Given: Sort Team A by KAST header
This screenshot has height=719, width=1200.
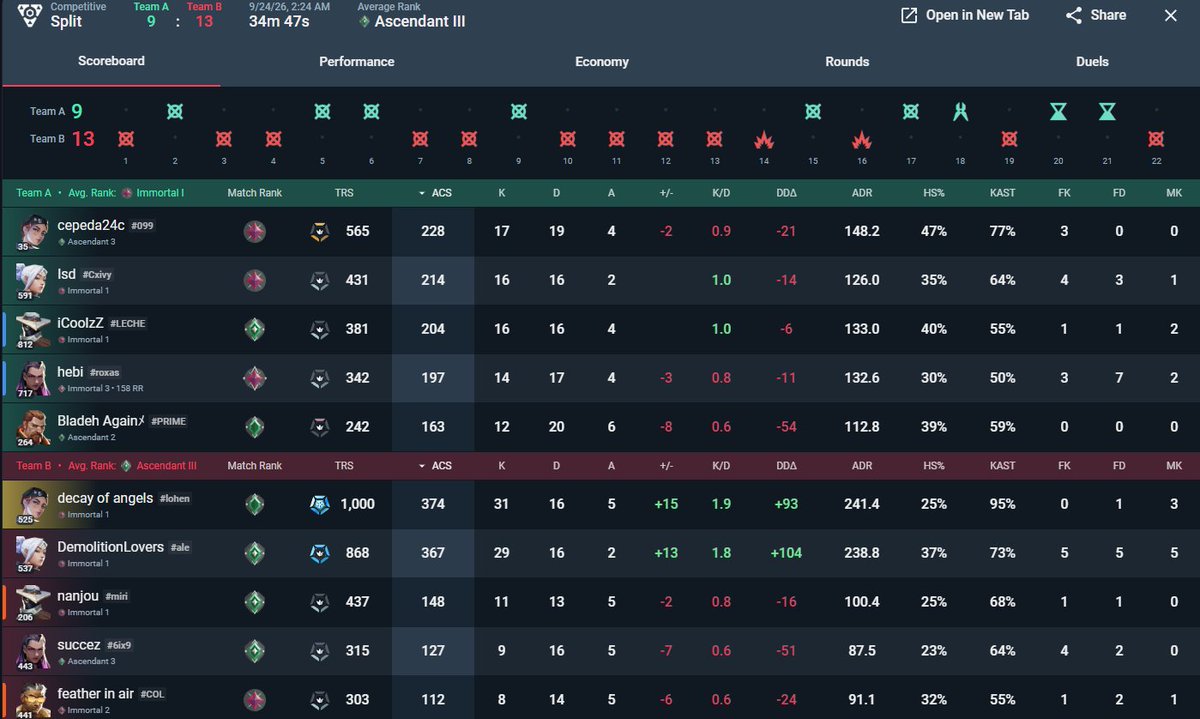Looking at the screenshot, I should 1002,192.
